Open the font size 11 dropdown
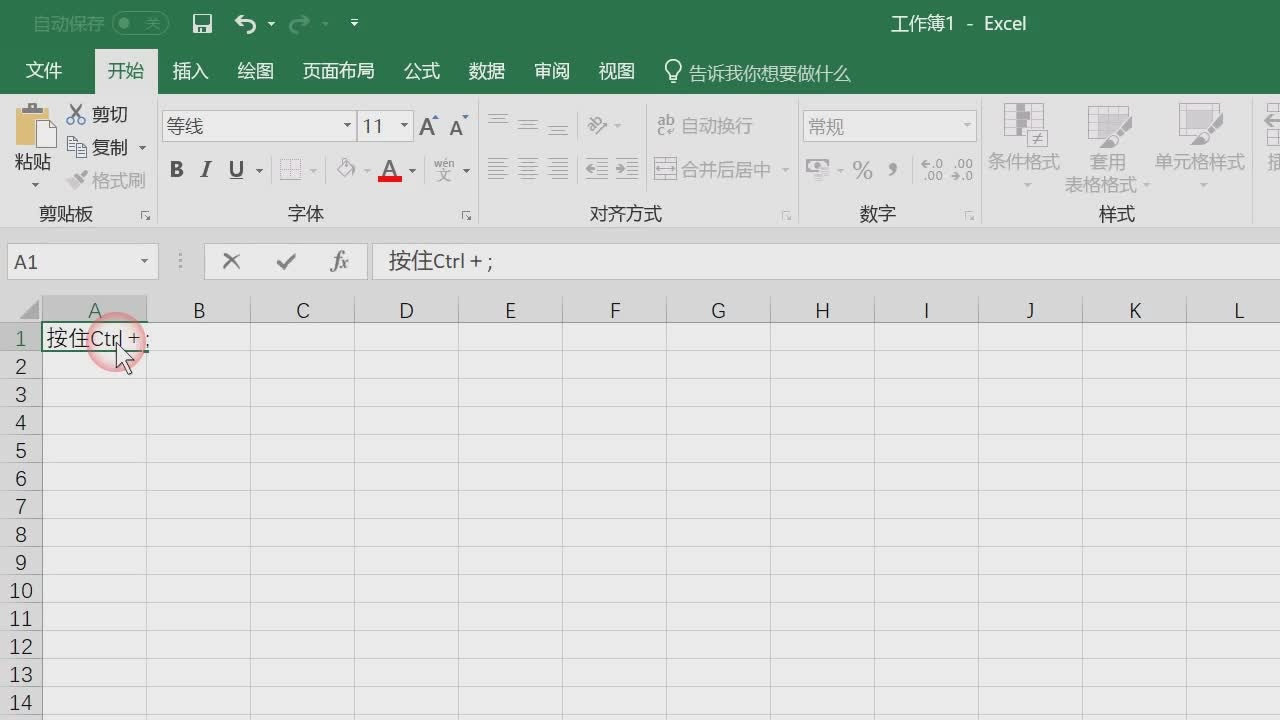 coord(404,126)
